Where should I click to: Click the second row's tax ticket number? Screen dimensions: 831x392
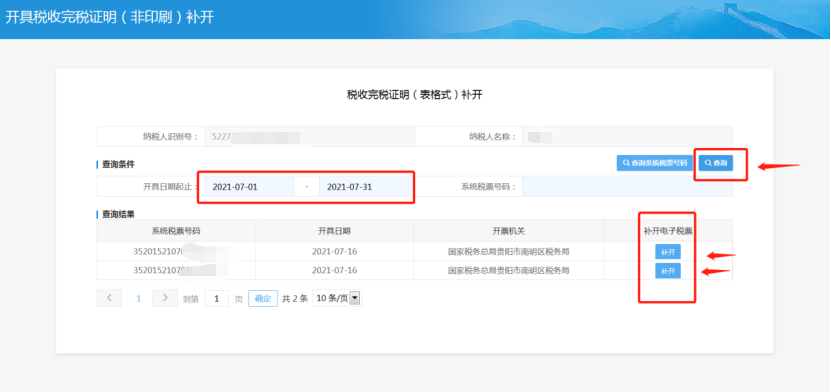tap(176, 270)
